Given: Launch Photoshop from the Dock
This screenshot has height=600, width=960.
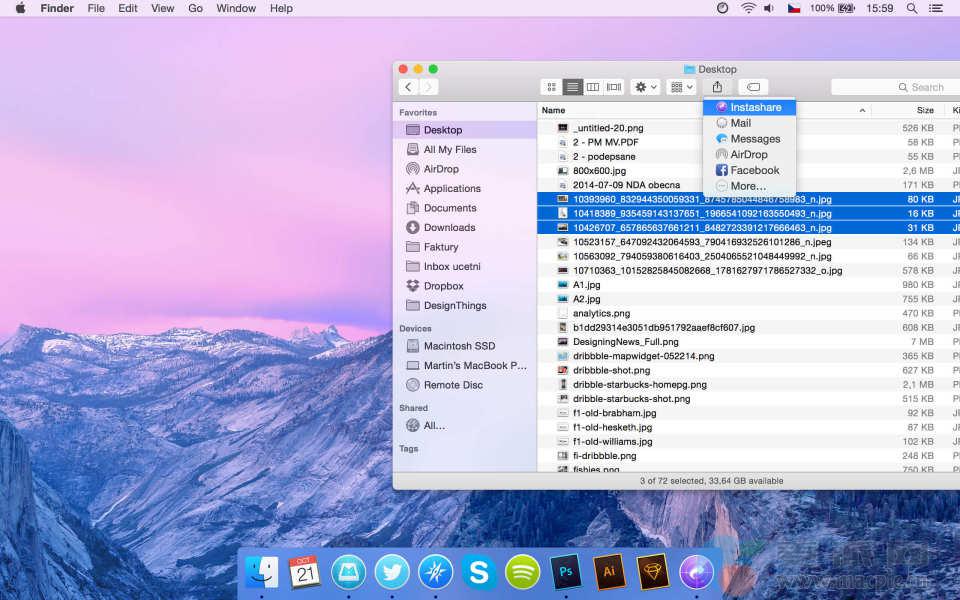Looking at the screenshot, I should [566, 572].
